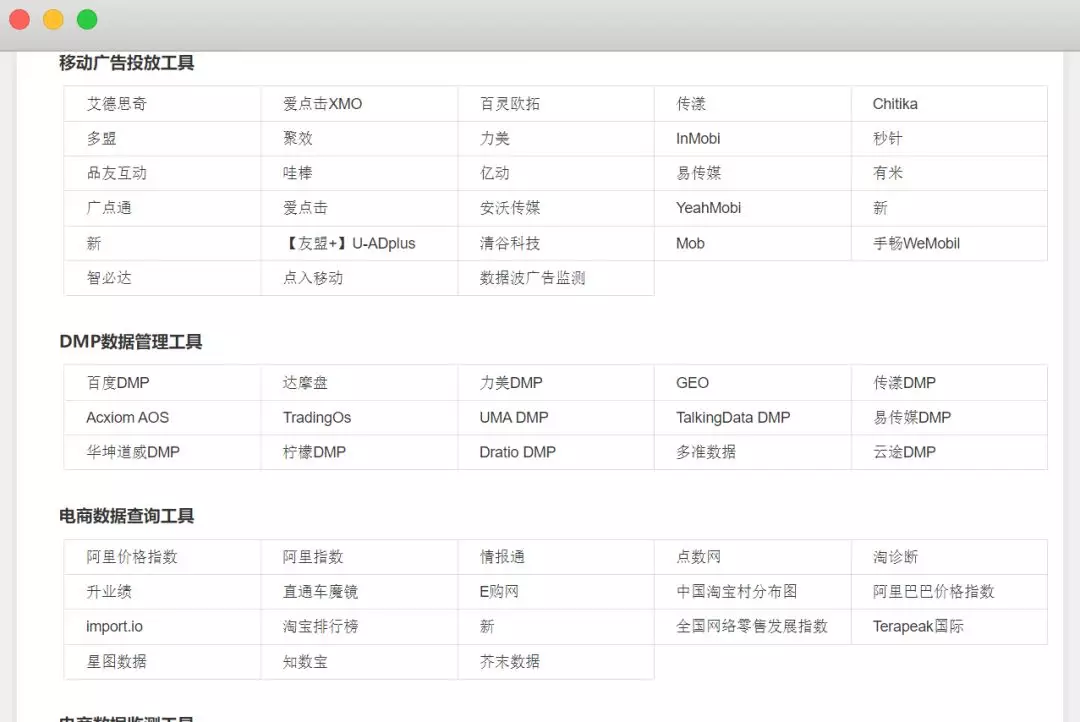This screenshot has height=722, width=1080.
Task: Open the Terapeak国际 entry
Action: [917, 626]
